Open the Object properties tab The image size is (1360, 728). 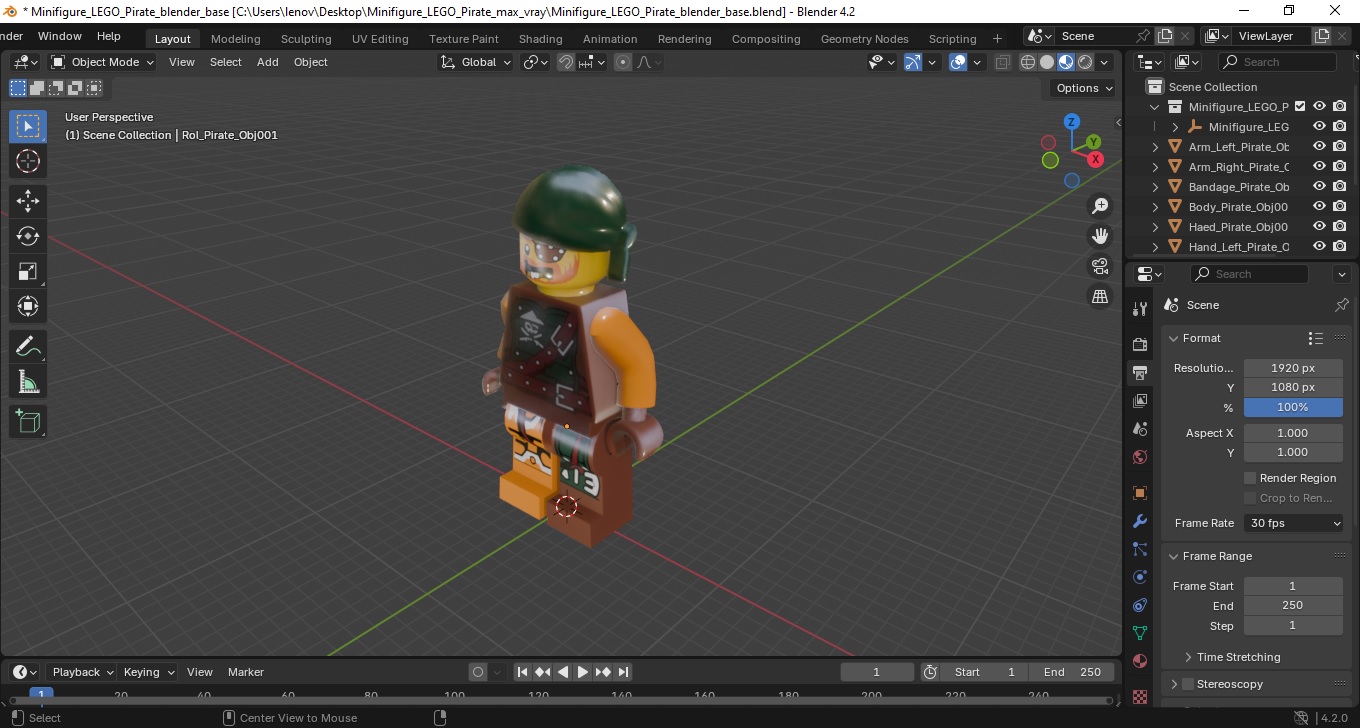pos(1140,493)
